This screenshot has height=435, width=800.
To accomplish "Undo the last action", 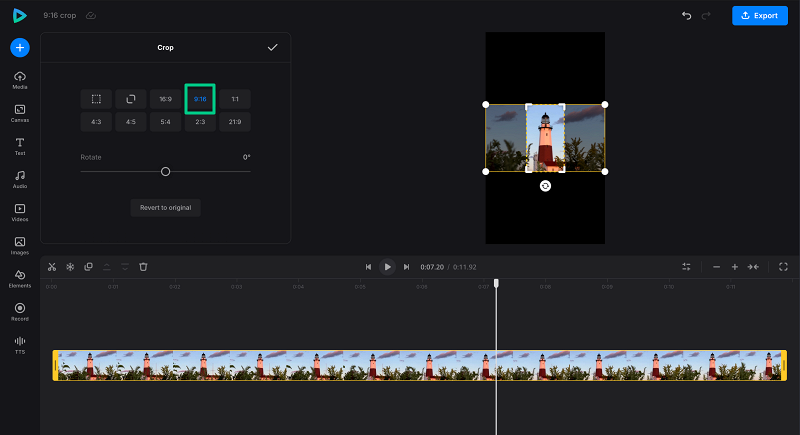I will [687, 16].
